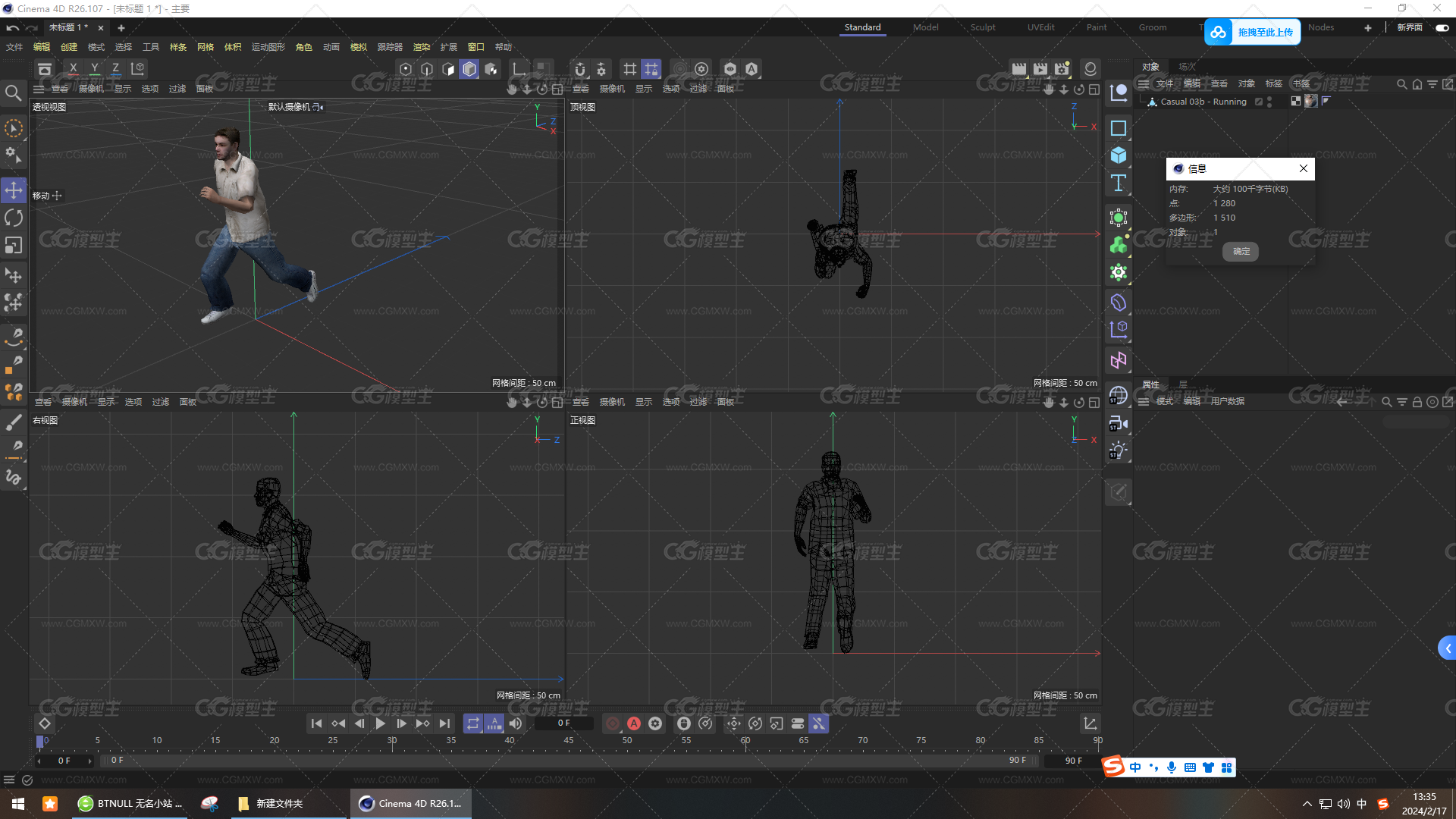This screenshot has height=819, width=1456.
Task: Click the Render to Picture Viewer clapboard icon
Action: click(1040, 69)
